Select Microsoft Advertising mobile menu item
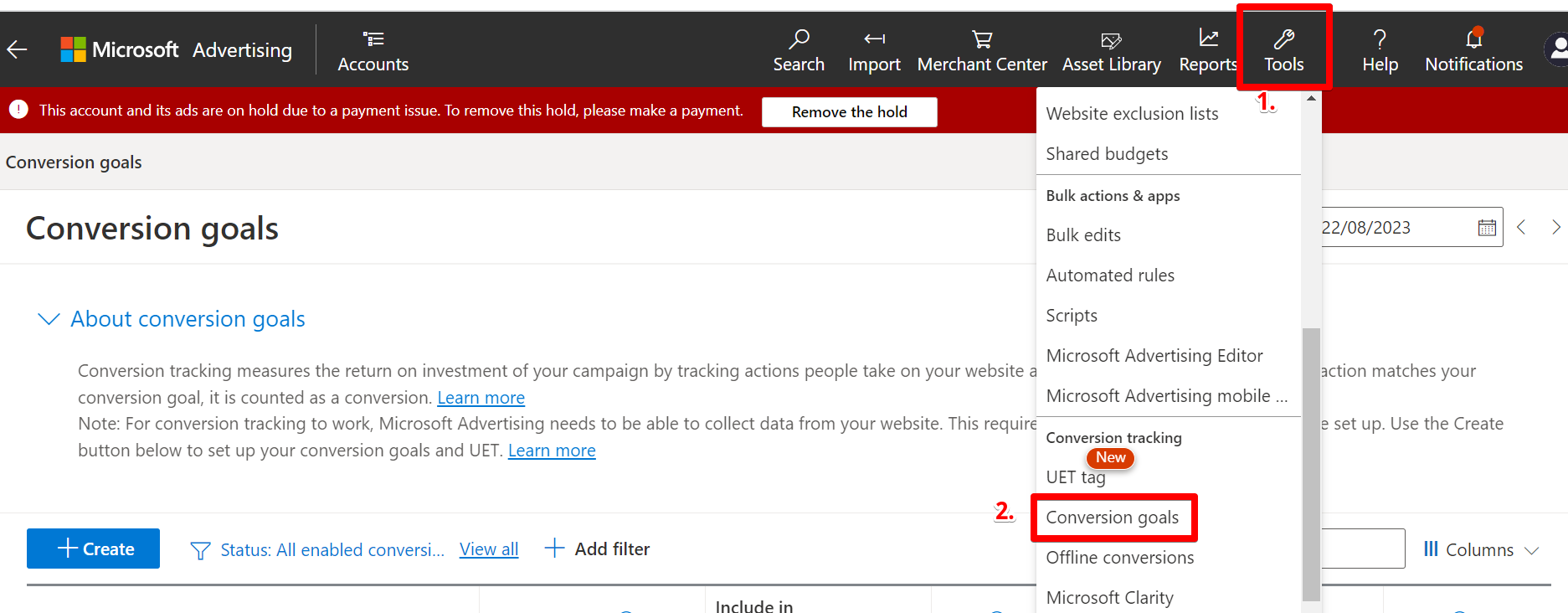Image resolution: width=1568 pixels, height=613 pixels. point(1169,396)
